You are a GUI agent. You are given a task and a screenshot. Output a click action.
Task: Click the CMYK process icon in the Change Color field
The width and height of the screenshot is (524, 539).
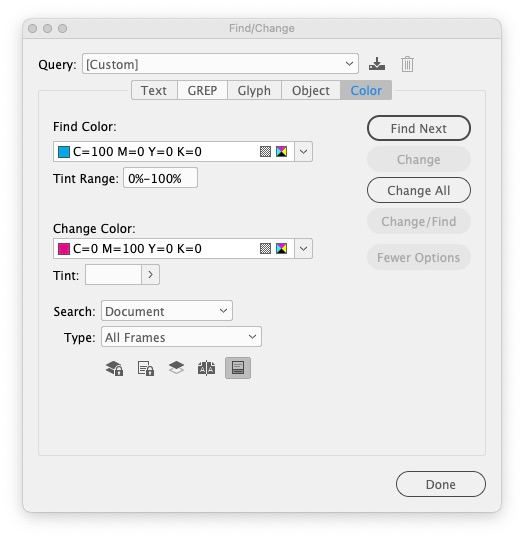pyautogui.click(x=281, y=249)
